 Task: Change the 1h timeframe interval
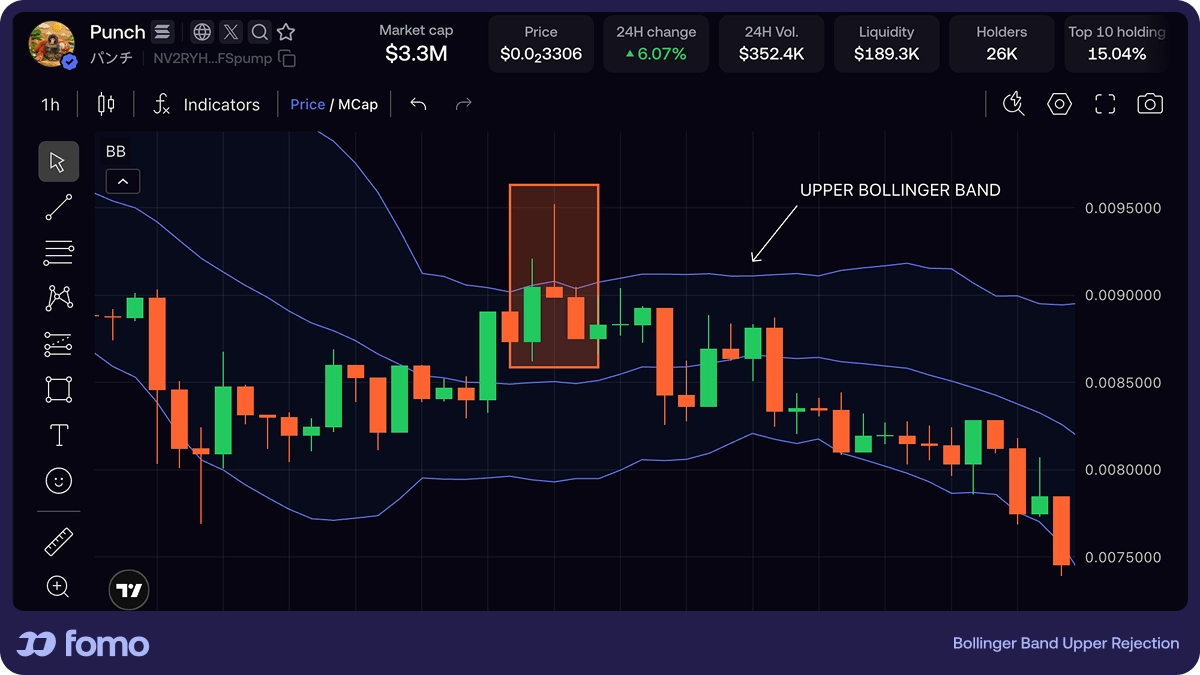[50, 104]
